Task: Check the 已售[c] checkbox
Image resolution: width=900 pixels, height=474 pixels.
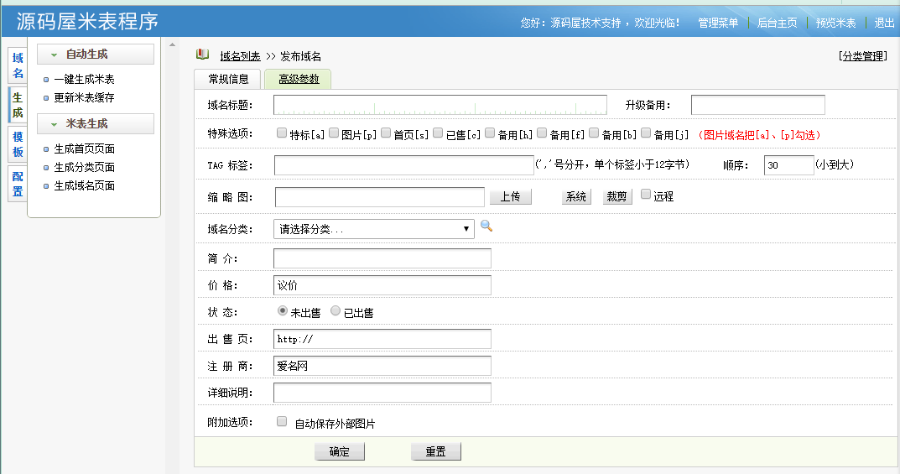Action: click(x=438, y=133)
